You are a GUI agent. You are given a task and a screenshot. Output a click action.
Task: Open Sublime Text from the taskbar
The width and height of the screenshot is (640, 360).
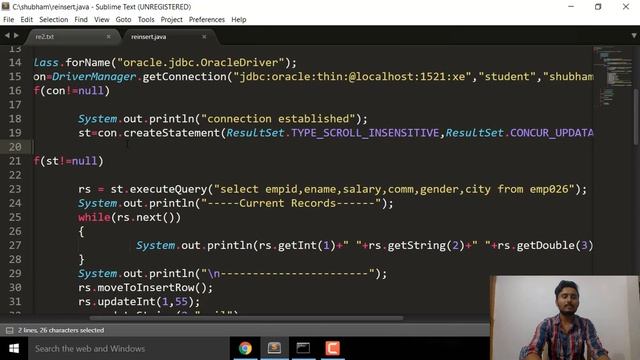(274, 348)
